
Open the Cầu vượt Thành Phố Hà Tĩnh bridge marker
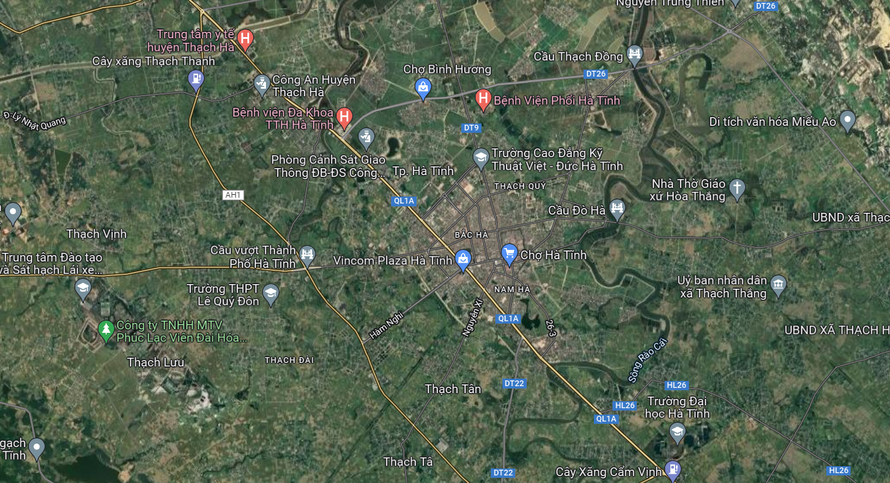[307, 255]
